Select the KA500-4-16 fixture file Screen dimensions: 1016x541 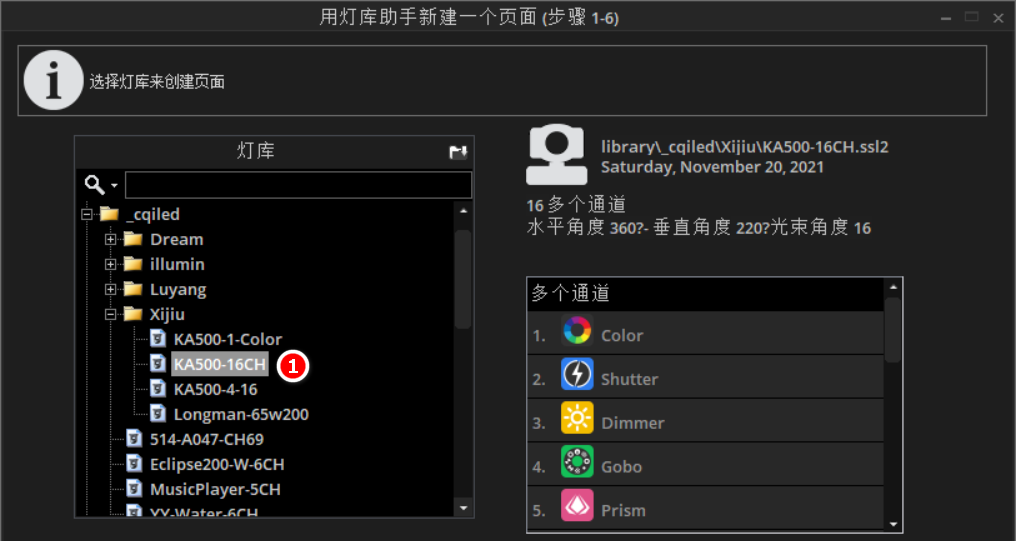[x=215, y=389]
